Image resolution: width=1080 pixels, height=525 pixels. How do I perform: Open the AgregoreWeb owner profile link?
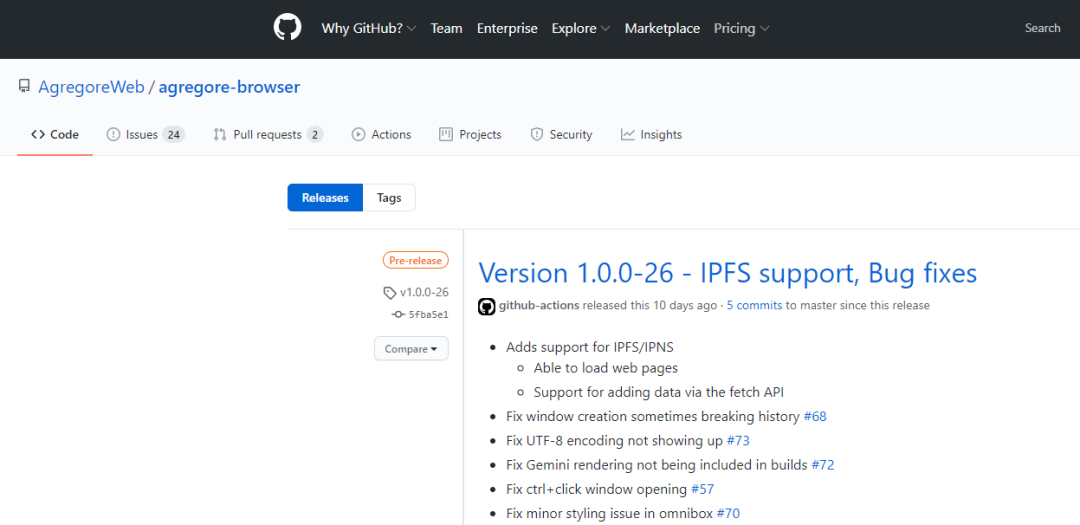(x=92, y=88)
